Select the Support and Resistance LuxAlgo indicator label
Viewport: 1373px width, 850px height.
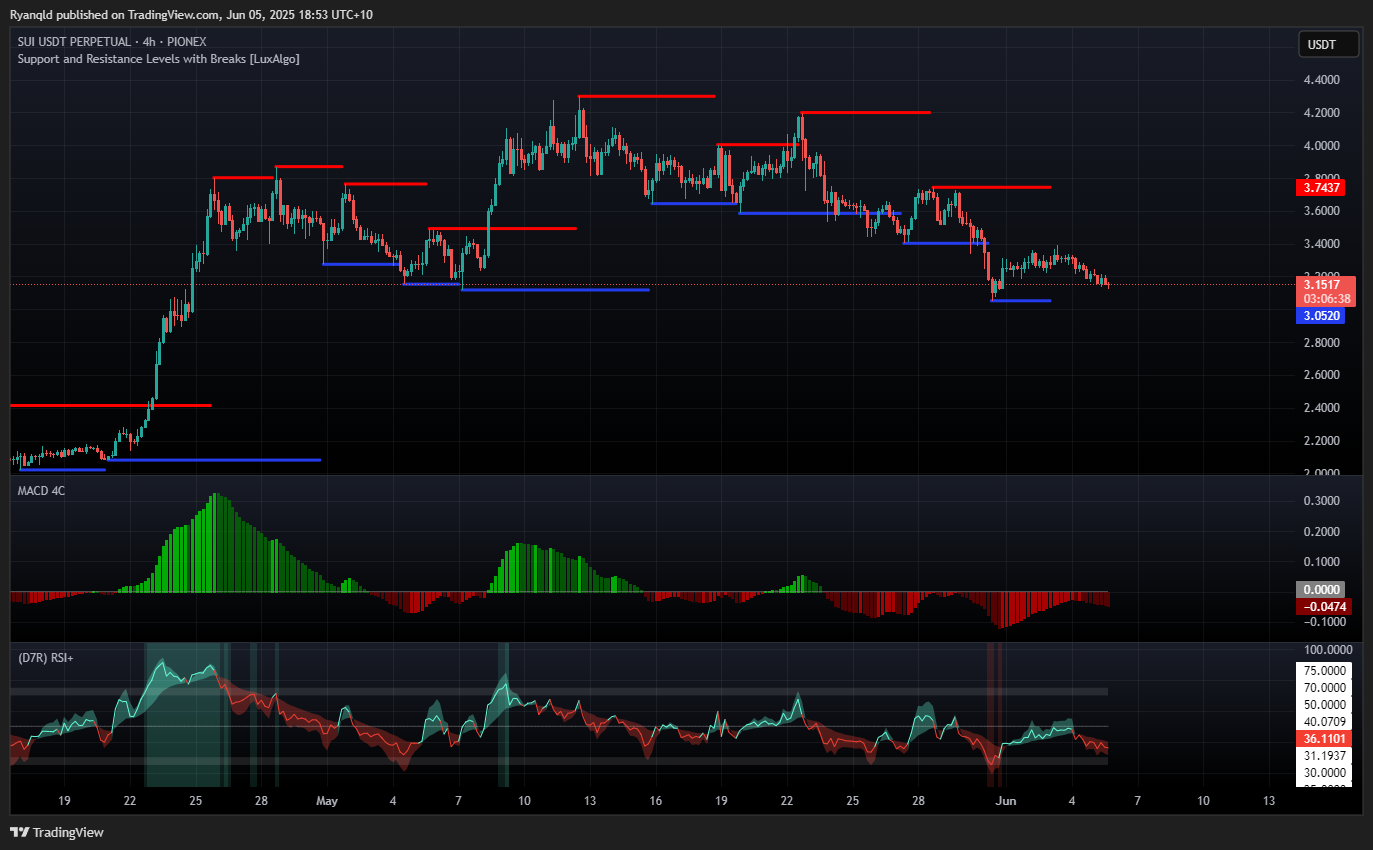tap(158, 59)
